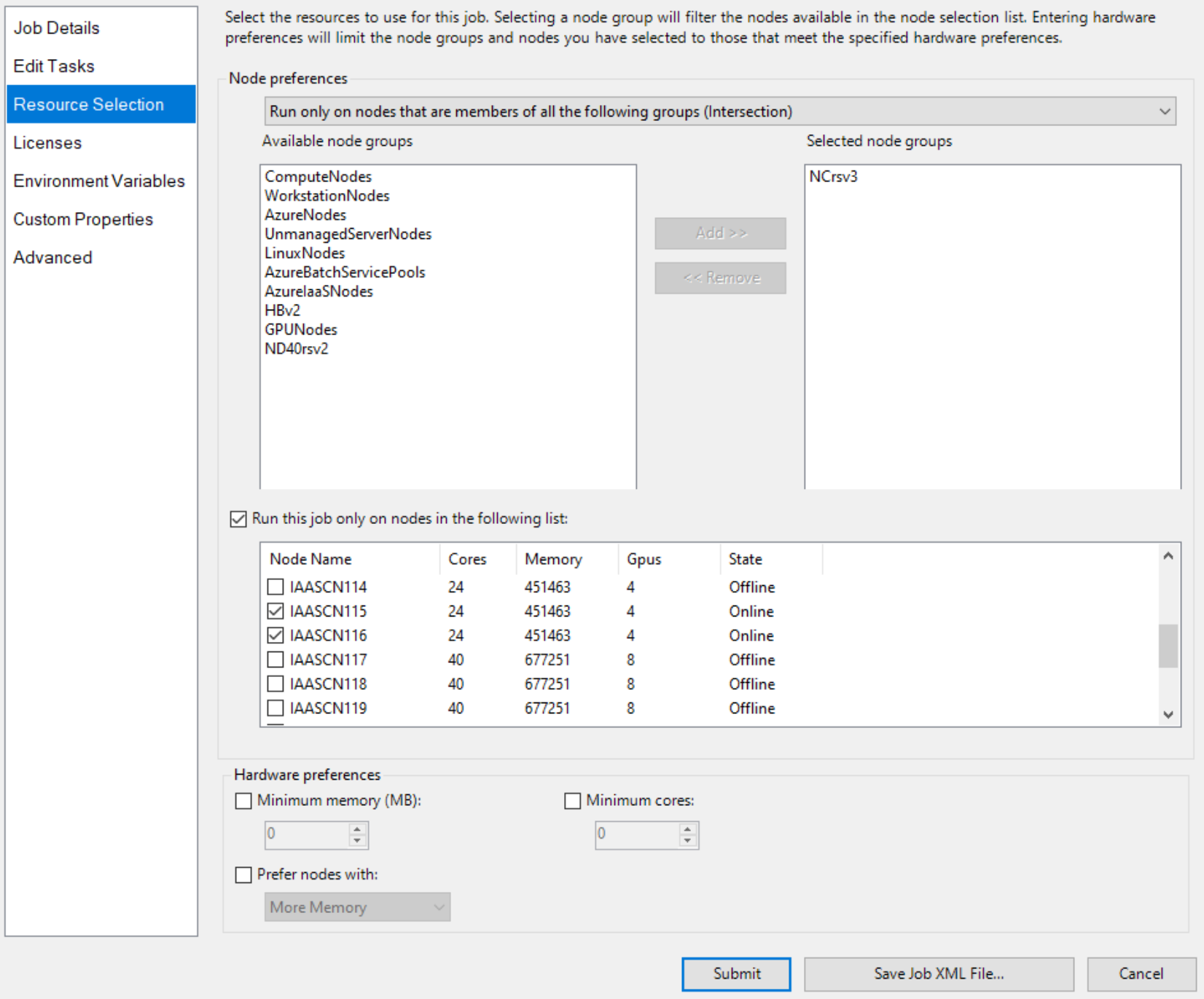Increase minimum memory with up spinner
Viewport: 1204px width, 999px height.
click(357, 828)
